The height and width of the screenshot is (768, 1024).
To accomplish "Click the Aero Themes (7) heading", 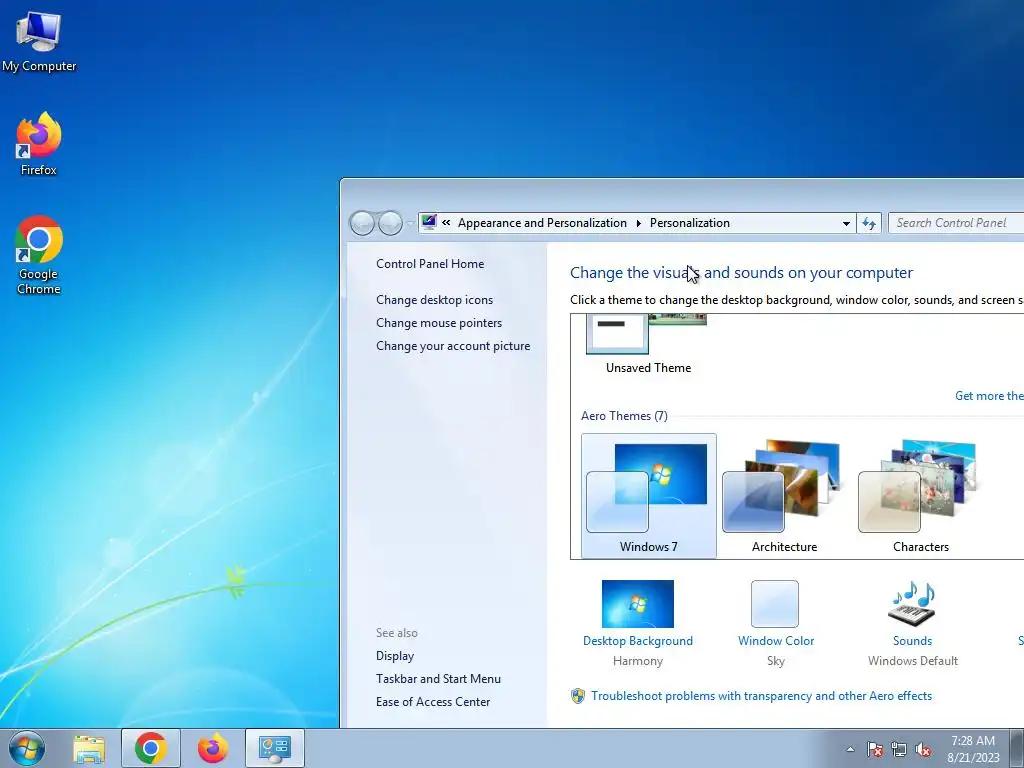I will 624,416.
